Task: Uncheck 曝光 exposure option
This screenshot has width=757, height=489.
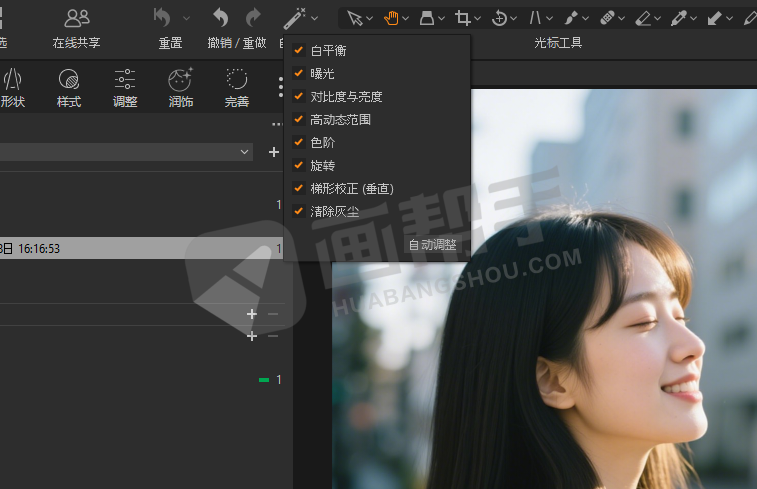Action: (299, 73)
